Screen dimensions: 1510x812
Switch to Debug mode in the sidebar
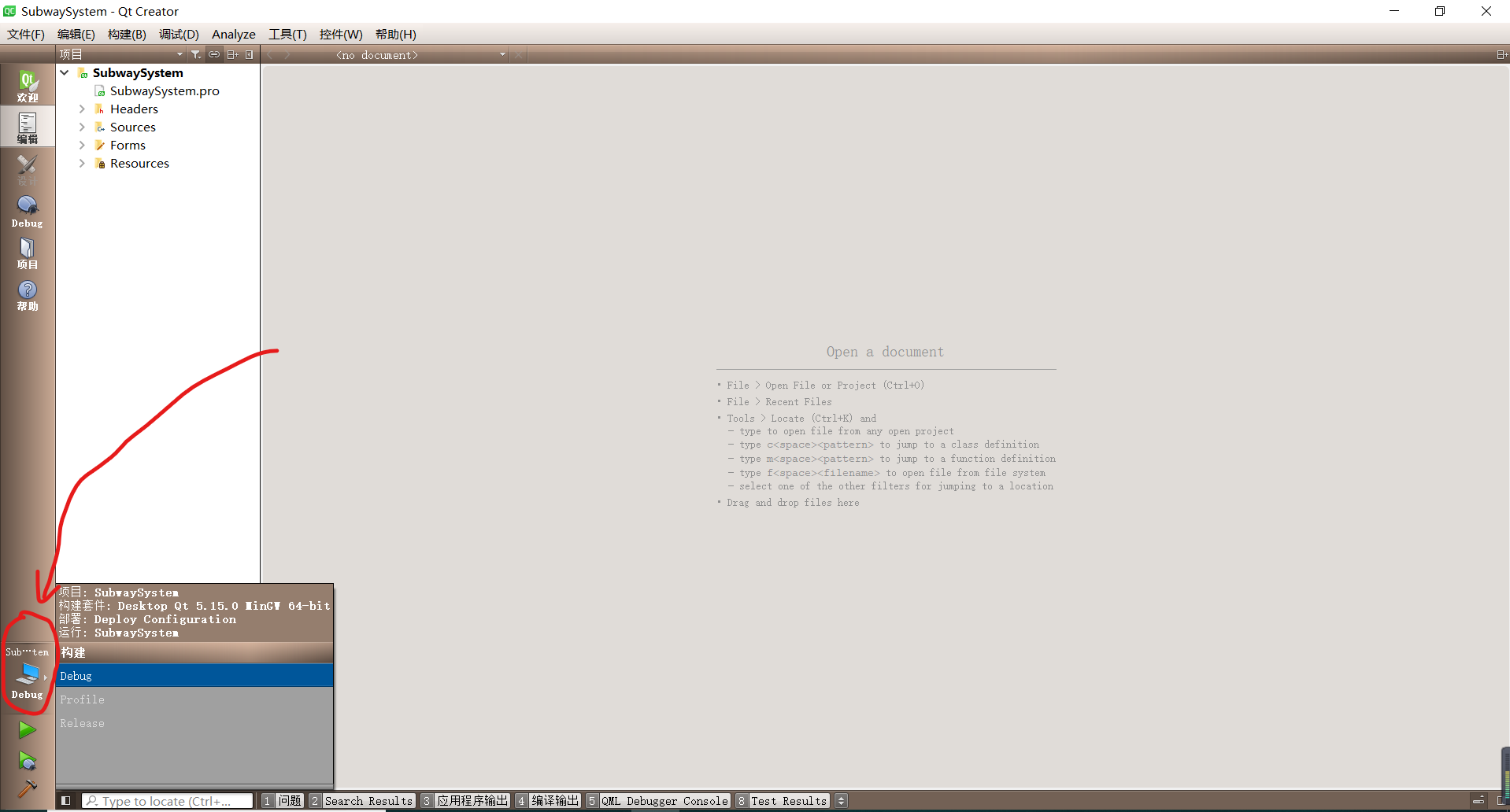[x=28, y=212]
